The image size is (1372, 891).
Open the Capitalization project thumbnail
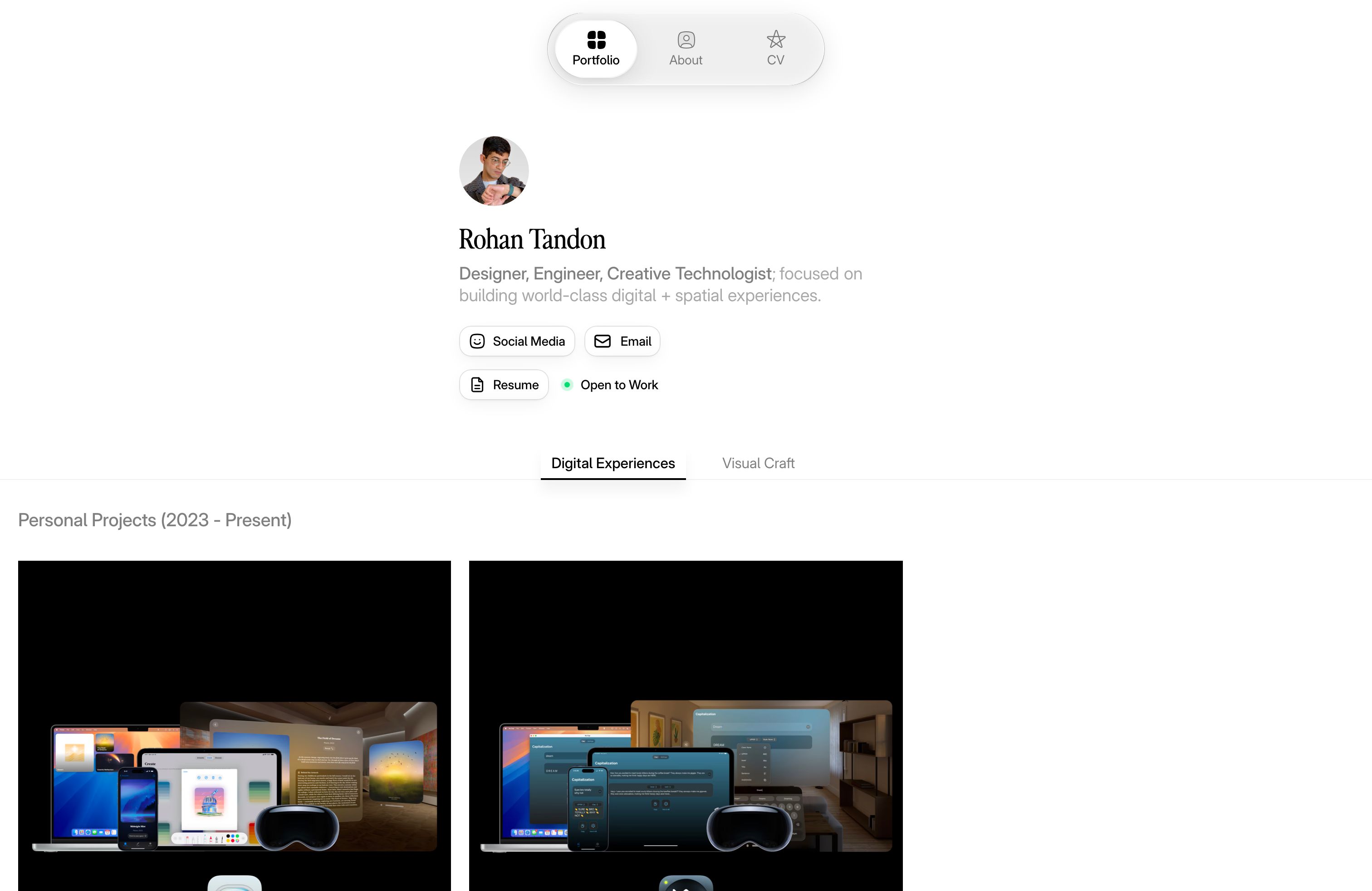click(686, 725)
